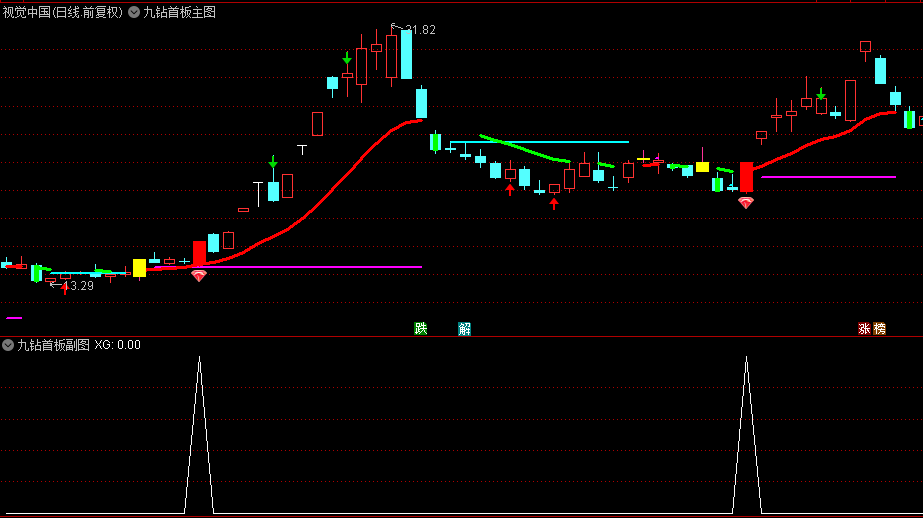Click the 21.82 high price label
This screenshot has height=518, width=923.
pyautogui.click(x=420, y=30)
